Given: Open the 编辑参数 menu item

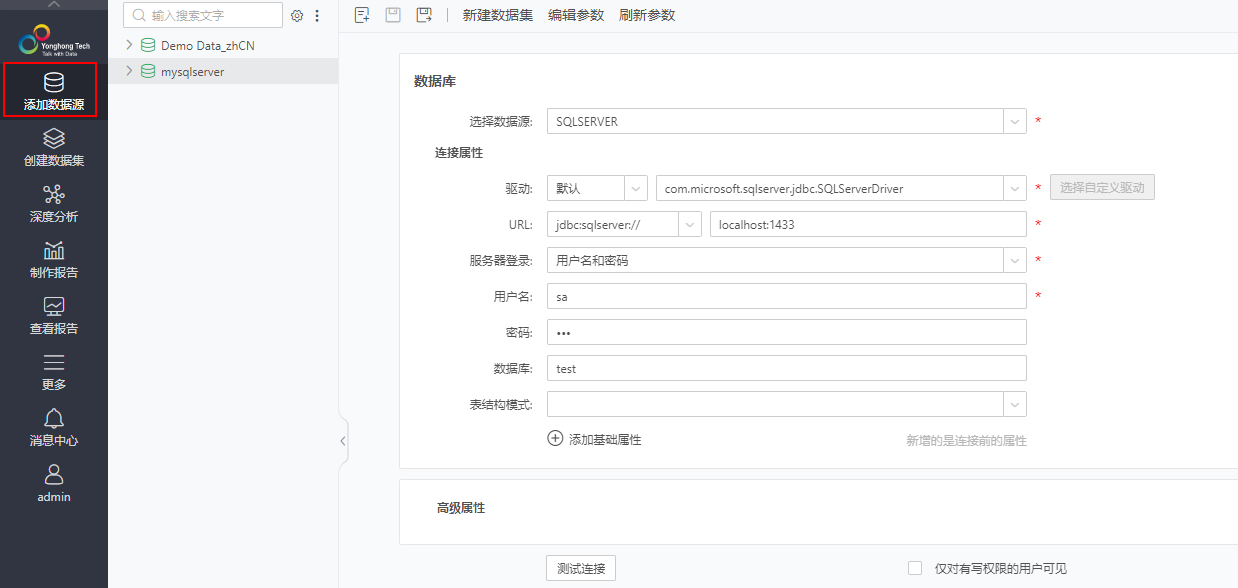Looking at the screenshot, I should [576, 15].
